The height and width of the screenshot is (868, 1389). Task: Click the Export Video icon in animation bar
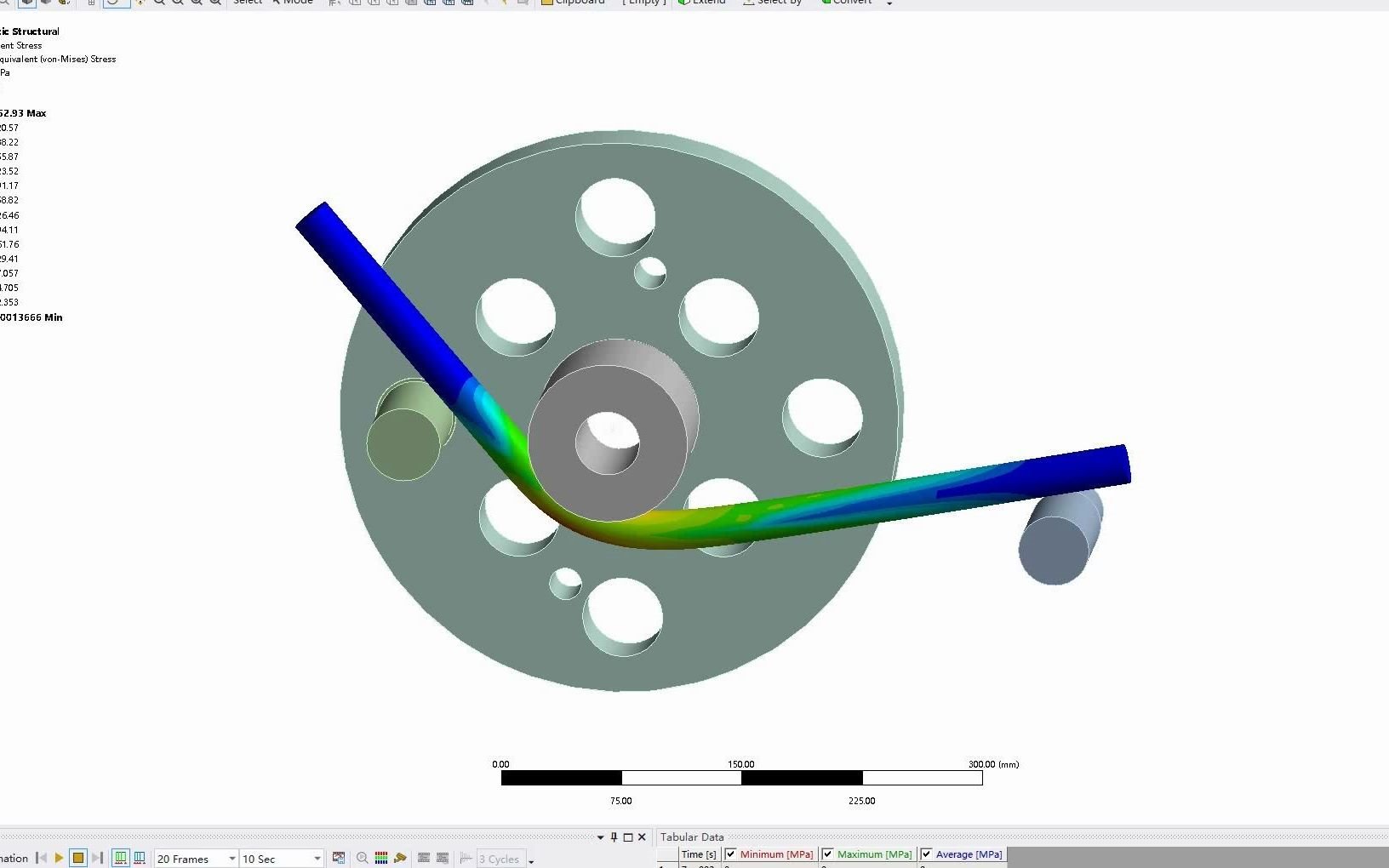point(339,859)
